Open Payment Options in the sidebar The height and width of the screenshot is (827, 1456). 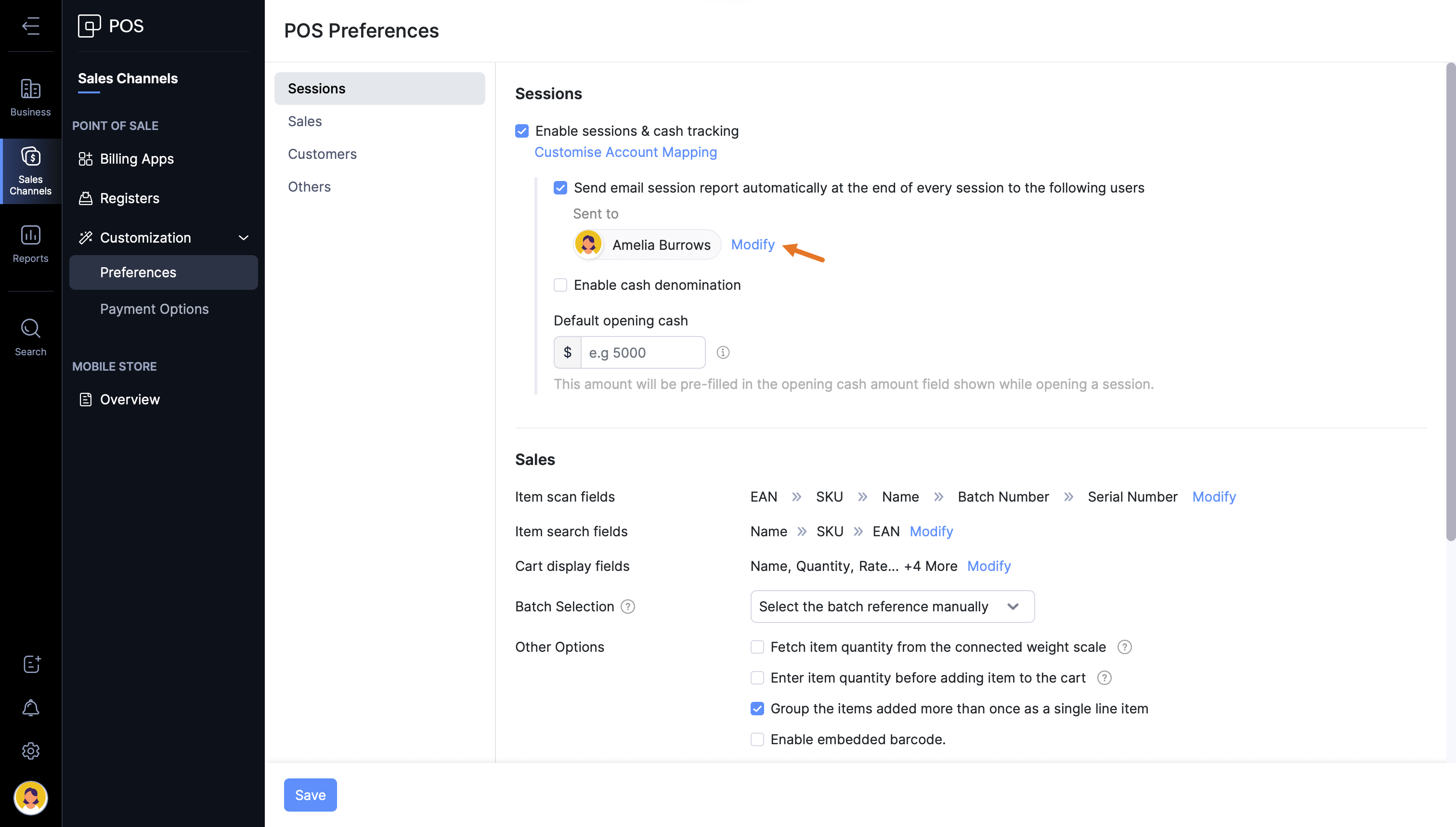click(x=154, y=309)
